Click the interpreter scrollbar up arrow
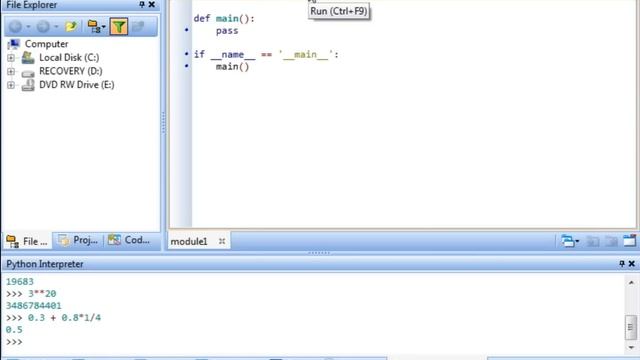This screenshot has width=640, height=360. click(x=631, y=282)
